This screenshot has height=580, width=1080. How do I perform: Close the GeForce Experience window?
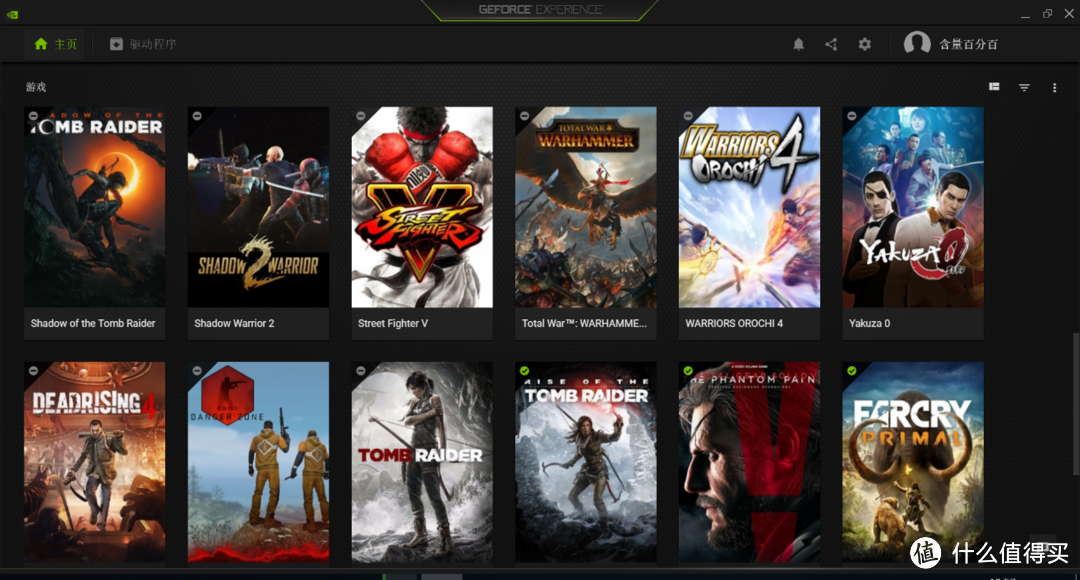point(1069,14)
